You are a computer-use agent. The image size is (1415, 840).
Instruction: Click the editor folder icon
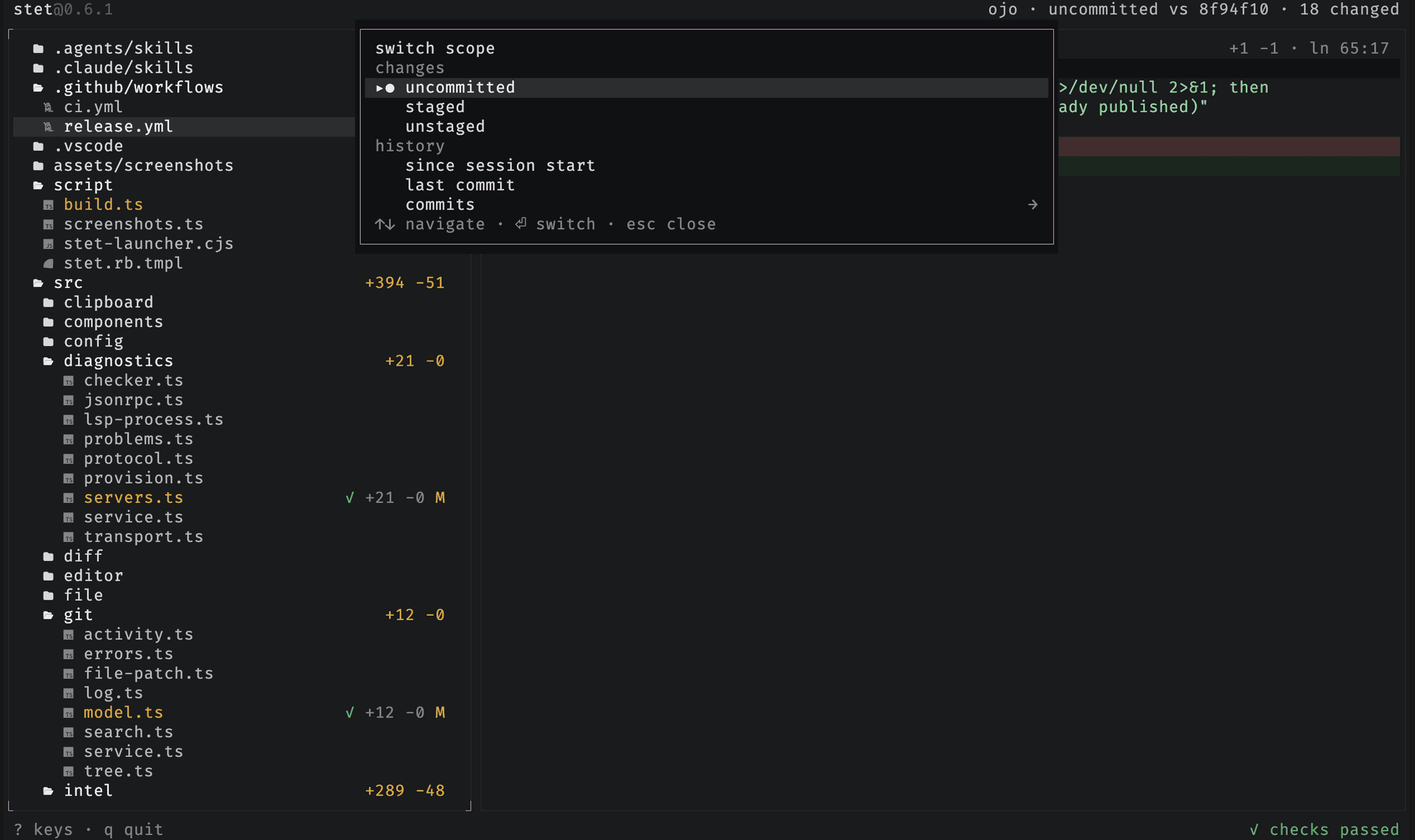point(49,576)
